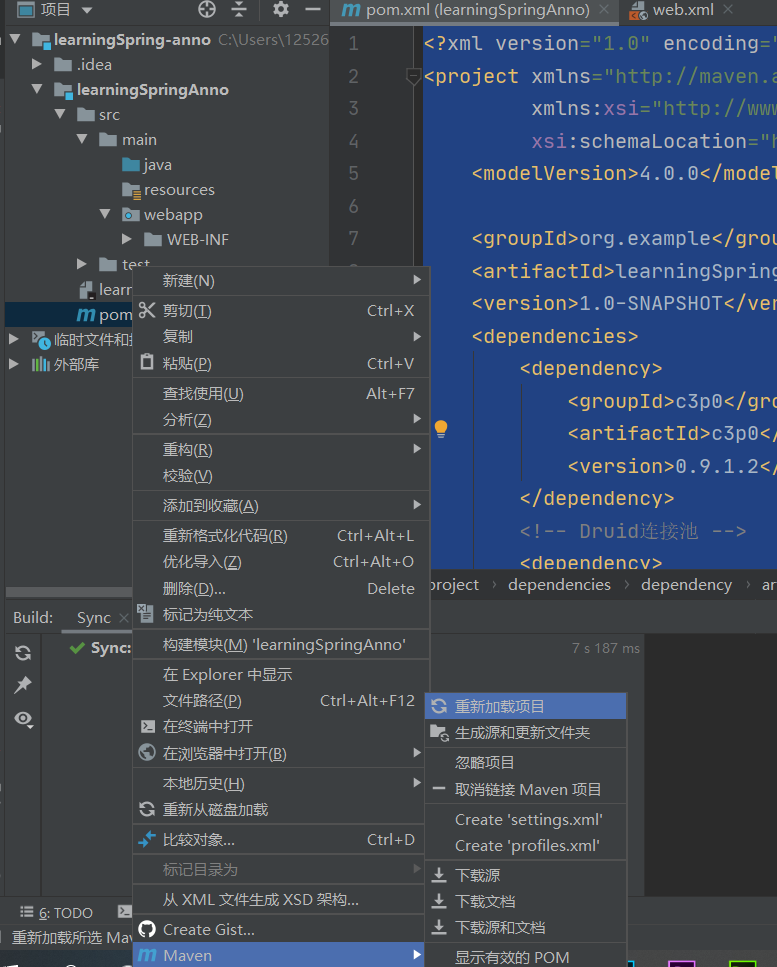This screenshot has height=967, width=777.
Task: Click the pin tab icon in Build panel
Action: click(x=23, y=685)
